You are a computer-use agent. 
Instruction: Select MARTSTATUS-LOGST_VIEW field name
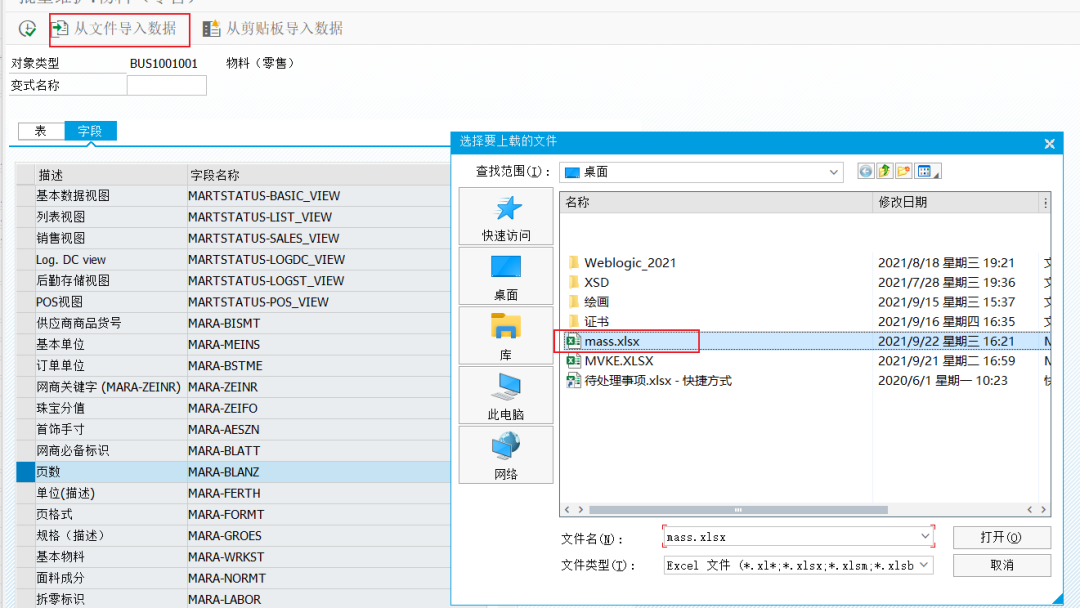click(266, 281)
